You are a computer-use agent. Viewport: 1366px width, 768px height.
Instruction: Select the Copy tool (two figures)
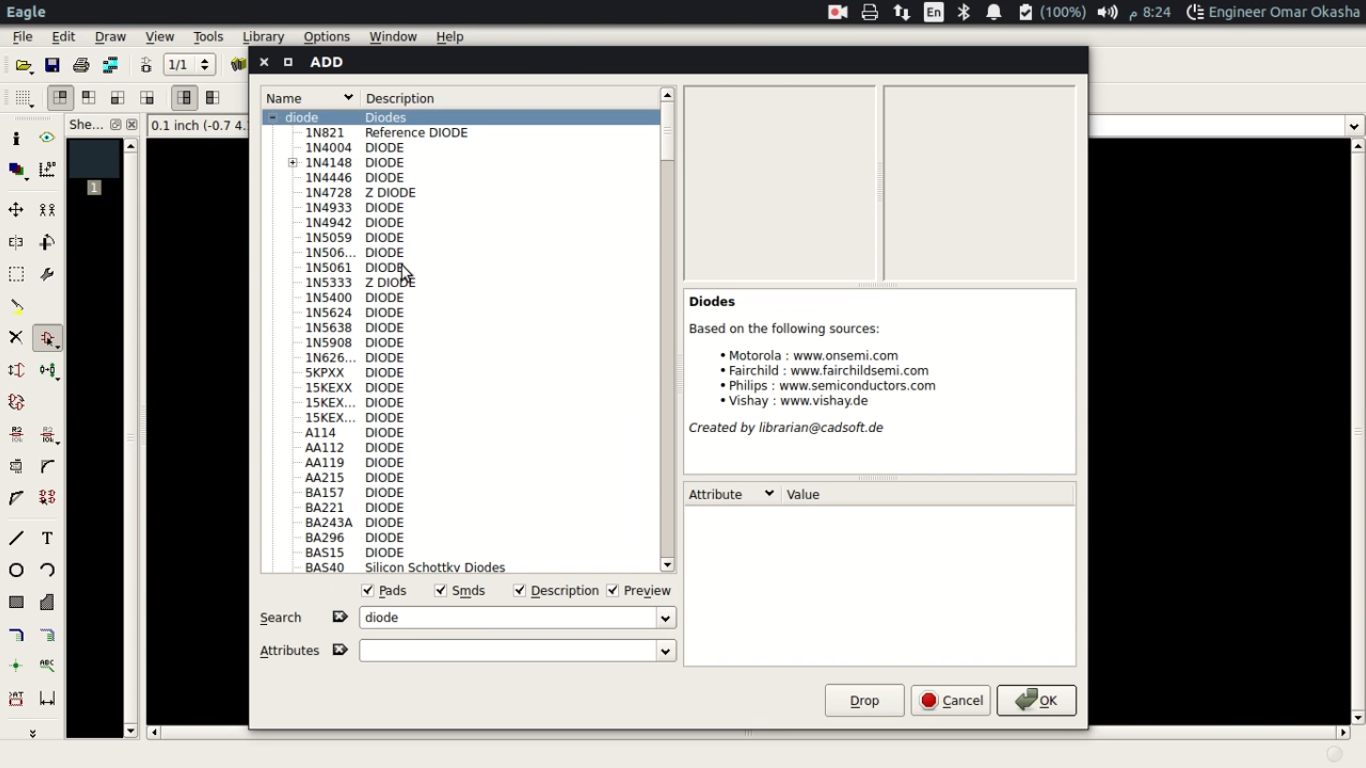click(x=47, y=210)
